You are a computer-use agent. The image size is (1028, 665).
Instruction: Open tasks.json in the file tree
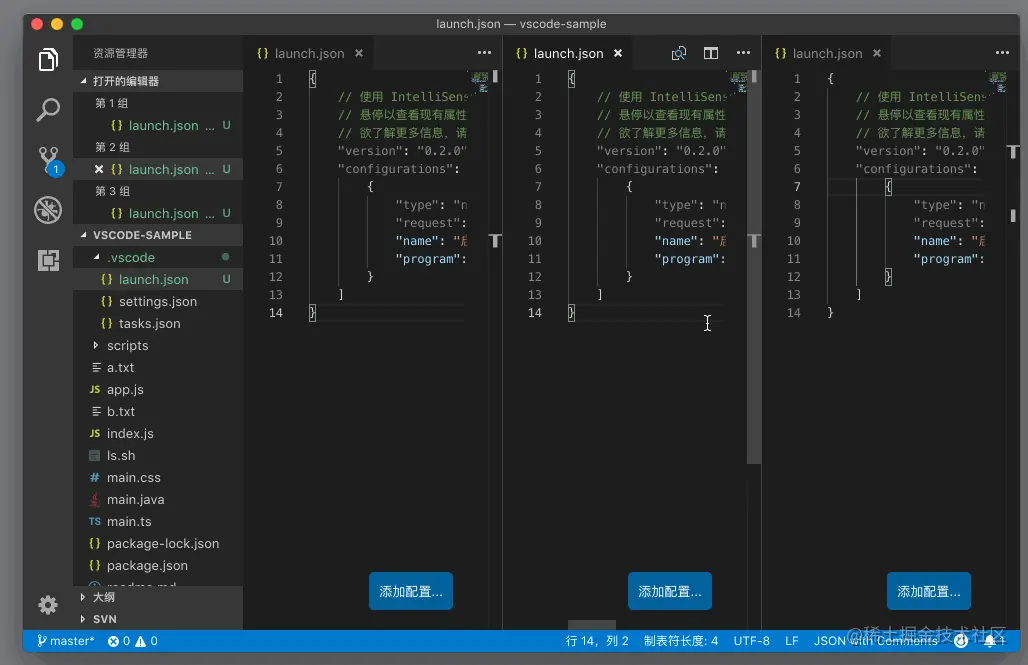point(158,323)
